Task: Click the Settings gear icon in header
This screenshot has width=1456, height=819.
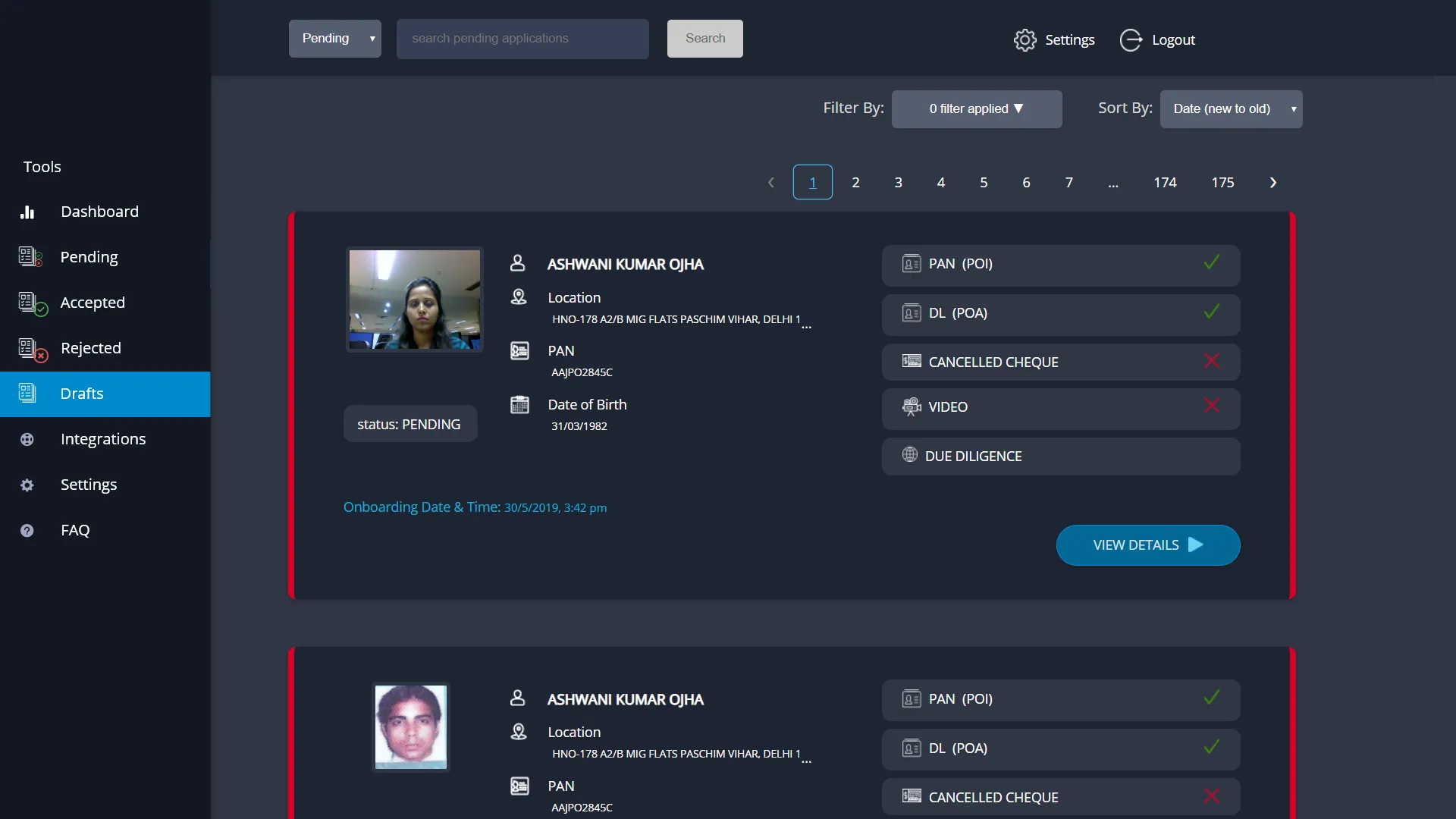Action: tap(1025, 40)
